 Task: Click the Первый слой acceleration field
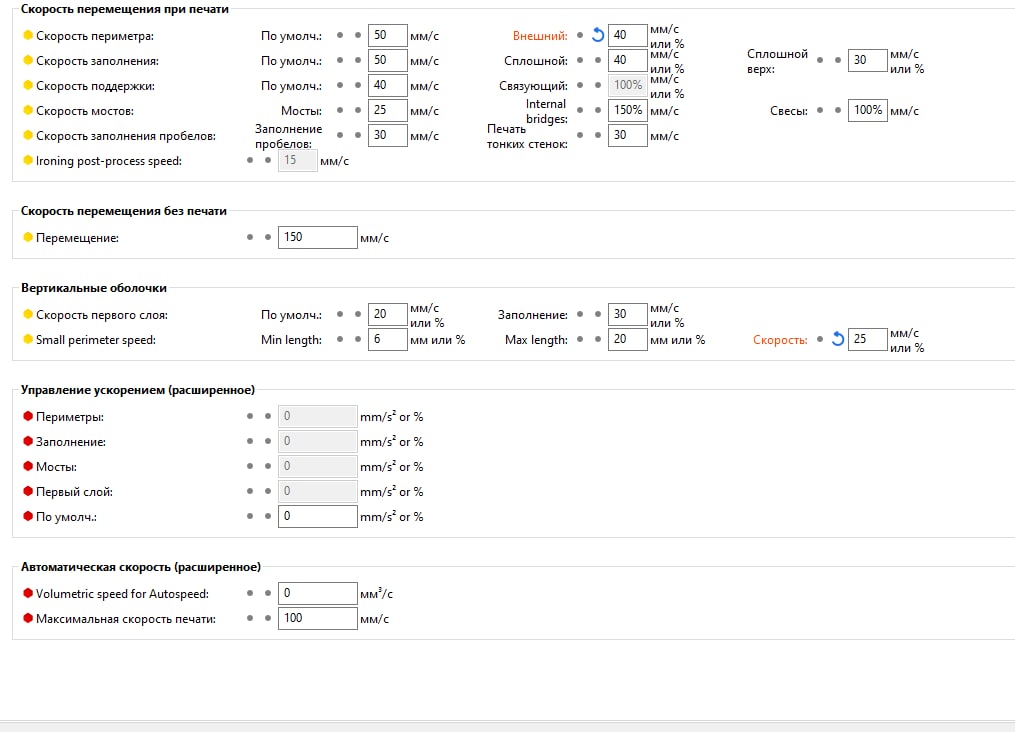[x=318, y=492]
